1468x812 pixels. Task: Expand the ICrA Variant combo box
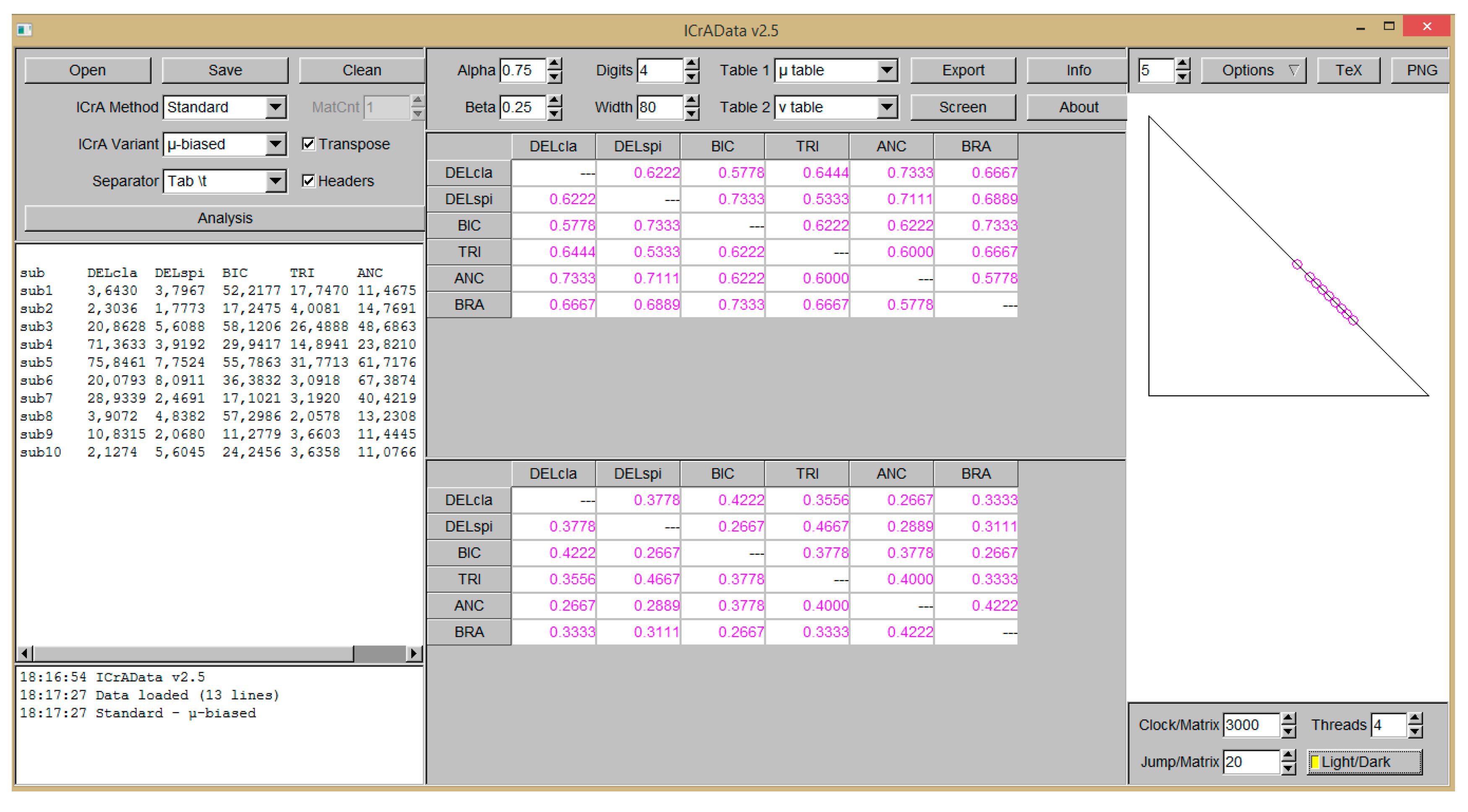coord(275,144)
